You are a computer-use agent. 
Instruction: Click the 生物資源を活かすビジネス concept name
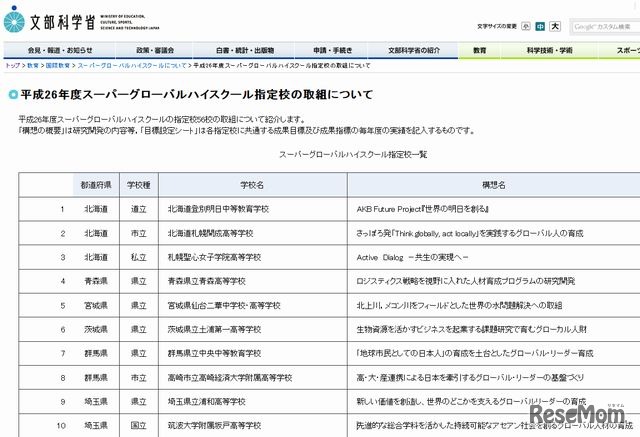(471, 329)
